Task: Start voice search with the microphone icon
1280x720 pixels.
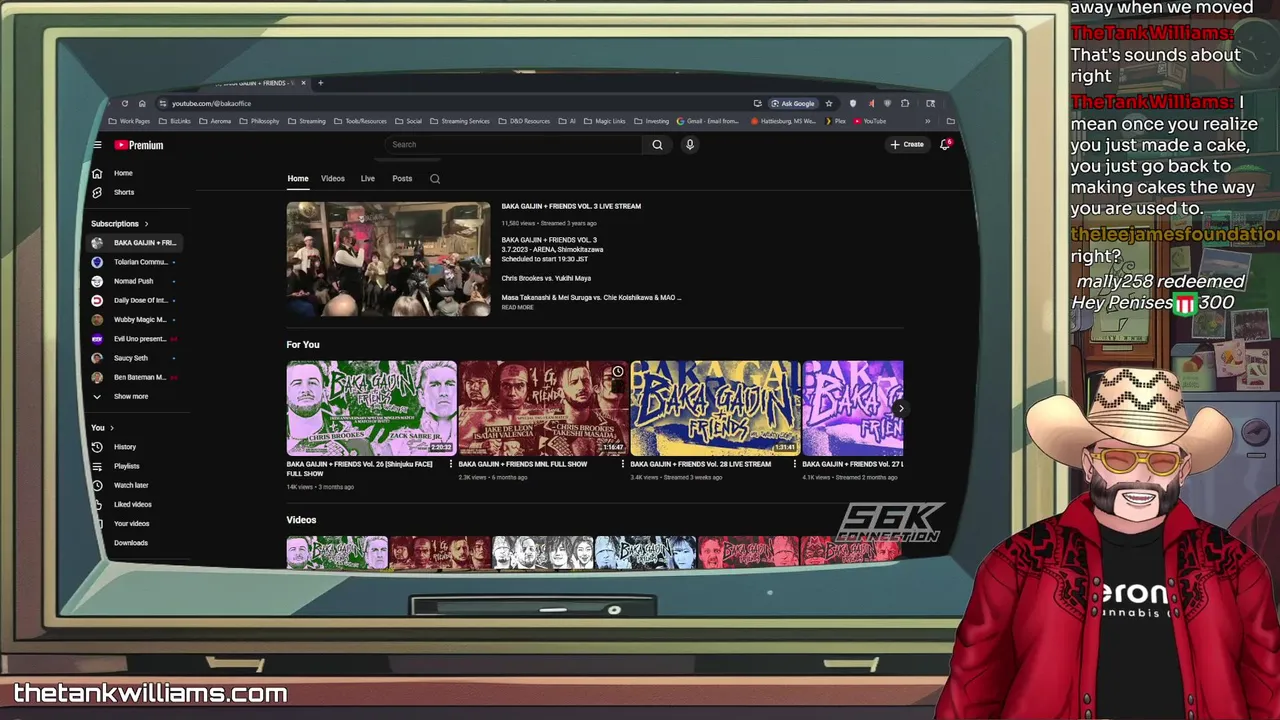Action: 689,145
